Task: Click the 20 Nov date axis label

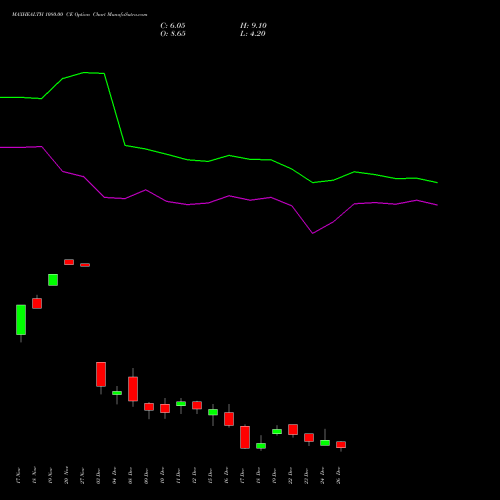Action: [67, 475]
